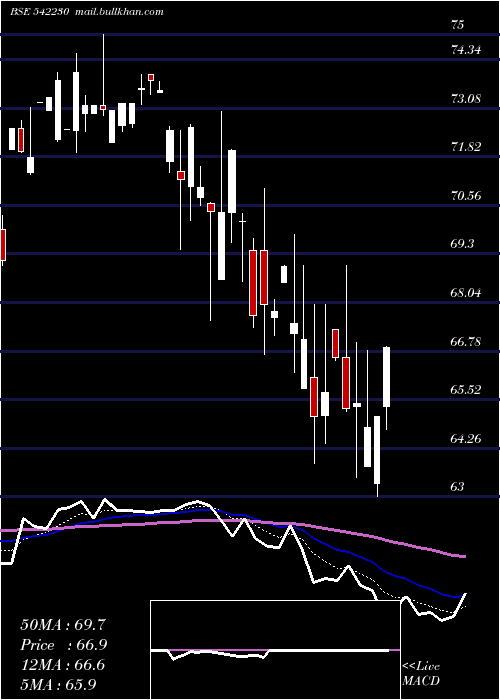Click the 74.34 price axis label
500x700 pixels.
tap(467, 50)
